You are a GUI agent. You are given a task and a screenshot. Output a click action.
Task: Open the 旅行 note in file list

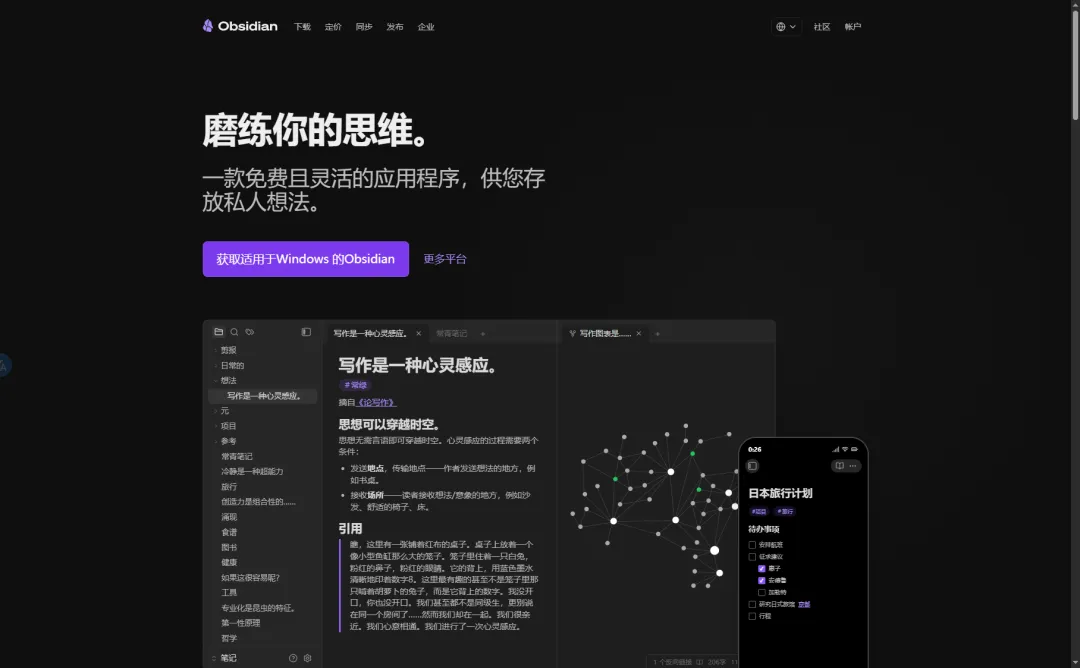pos(229,487)
